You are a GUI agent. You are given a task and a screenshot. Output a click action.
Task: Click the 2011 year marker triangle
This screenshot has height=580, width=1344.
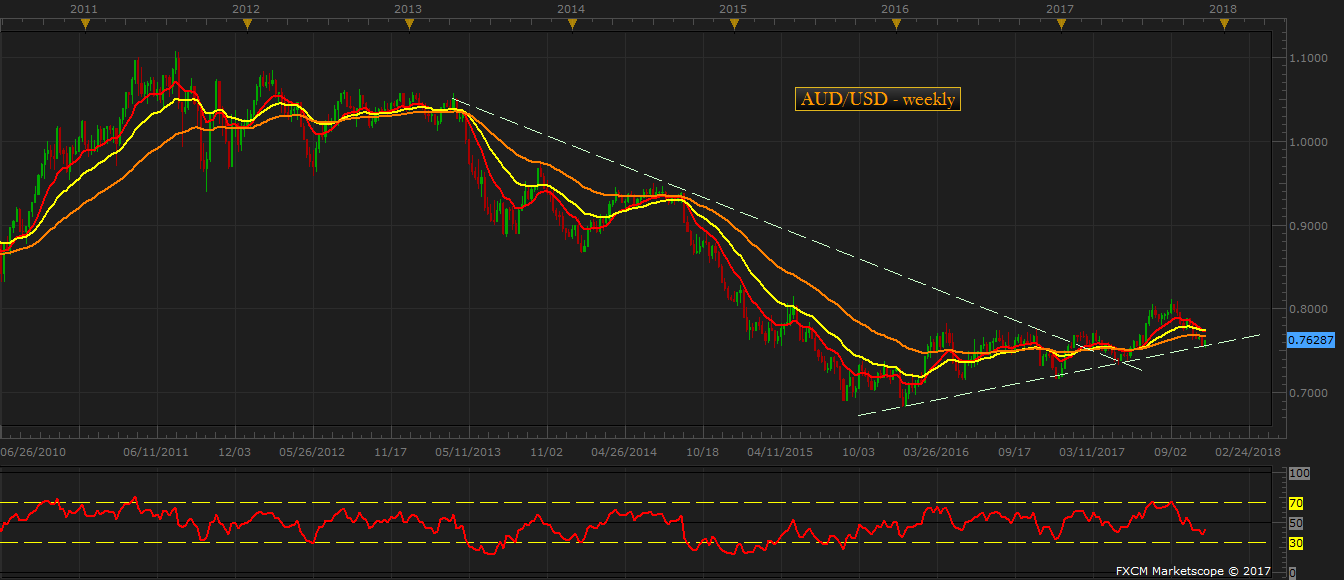(x=85, y=25)
